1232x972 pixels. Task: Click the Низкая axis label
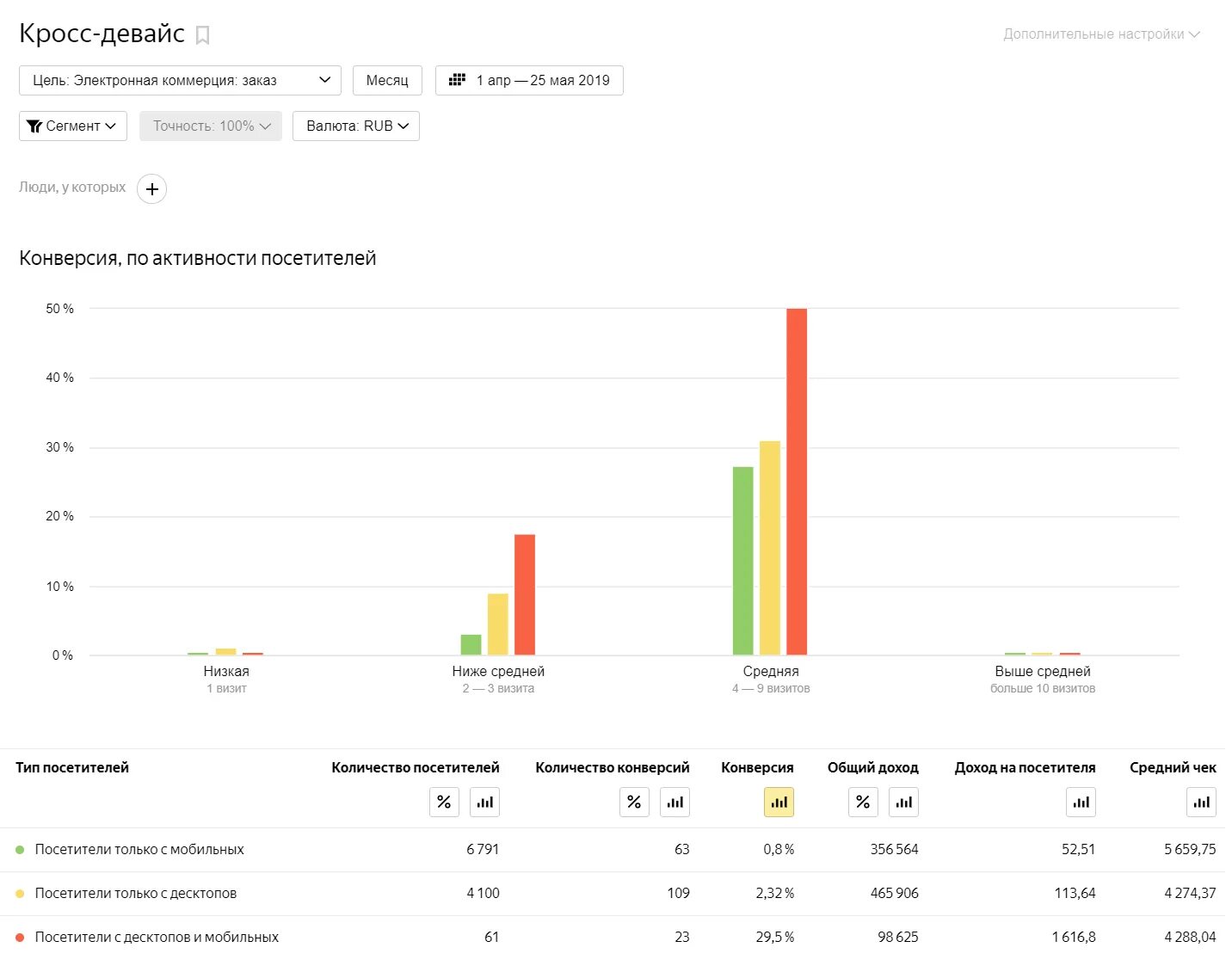pos(226,672)
